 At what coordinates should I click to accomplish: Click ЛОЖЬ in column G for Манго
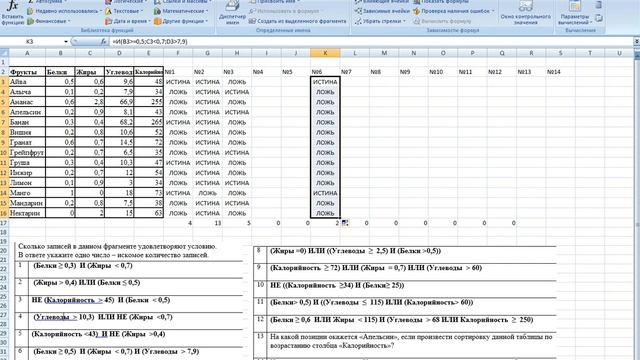click(x=207, y=193)
